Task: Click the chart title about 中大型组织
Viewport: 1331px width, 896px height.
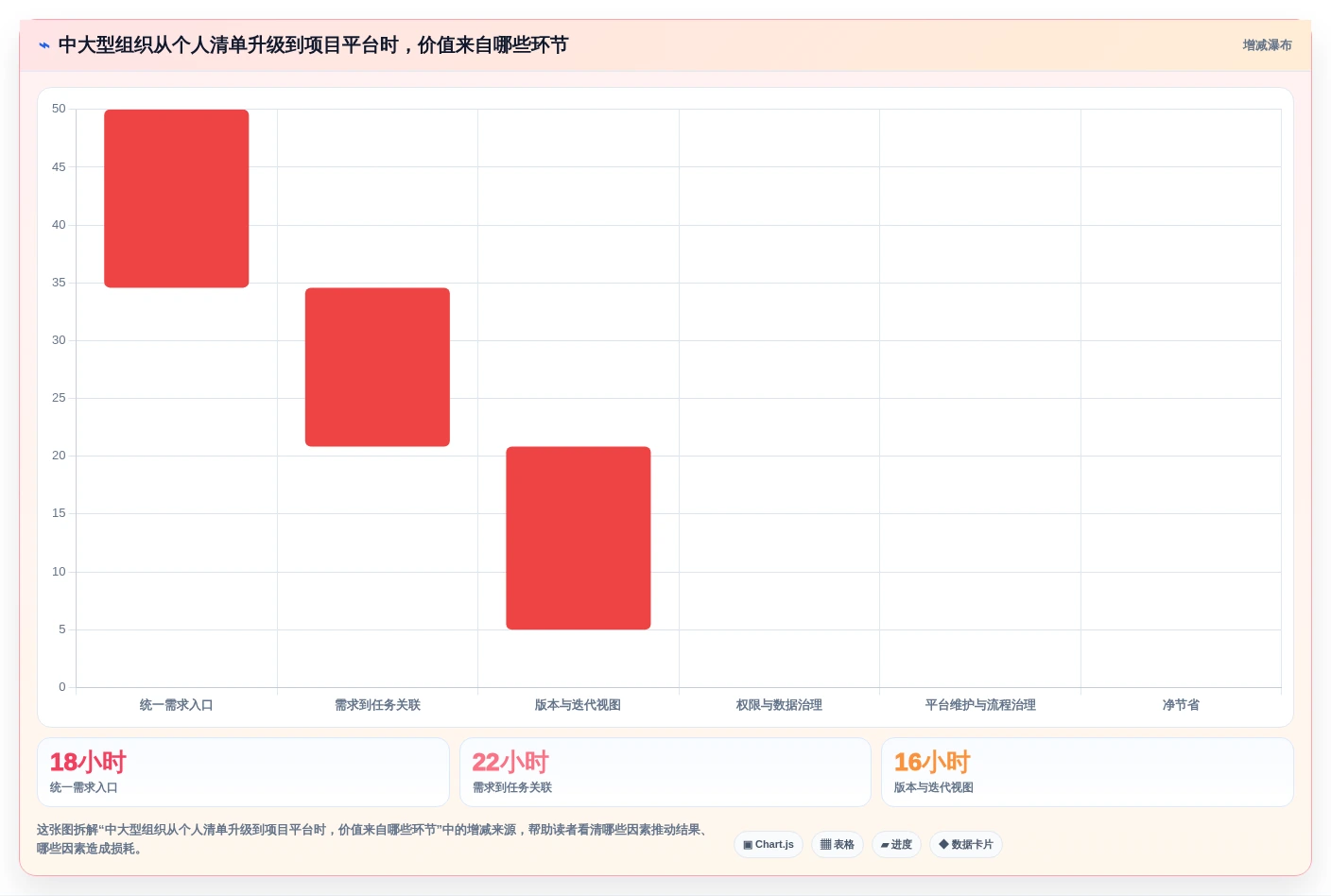Action: (313, 45)
